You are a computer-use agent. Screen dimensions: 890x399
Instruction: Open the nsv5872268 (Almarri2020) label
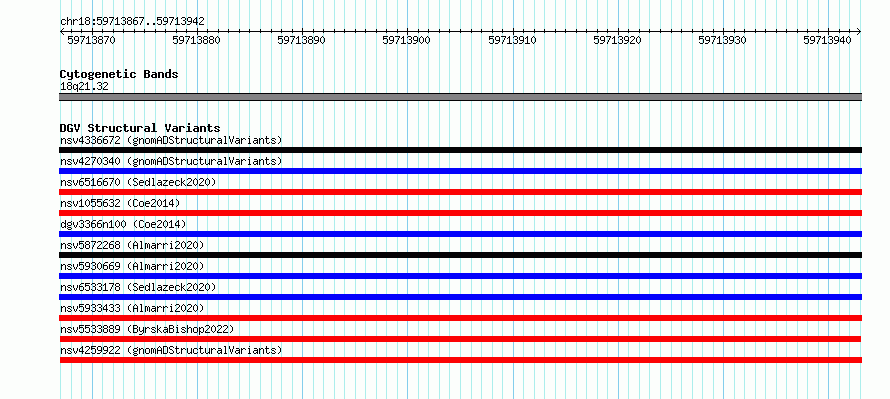[132, 245]
